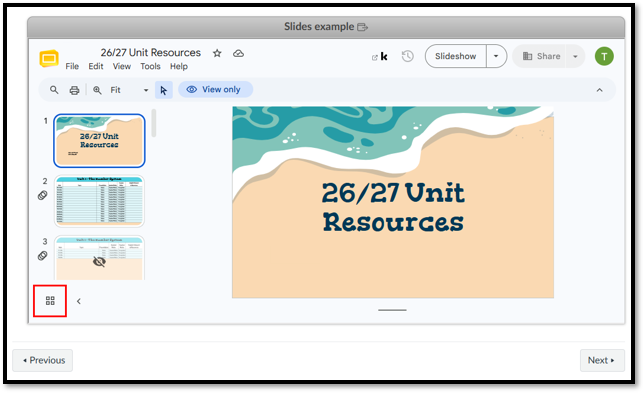
Task: Click the slide heading 26/27 Unit Resources
Action: 393,207
